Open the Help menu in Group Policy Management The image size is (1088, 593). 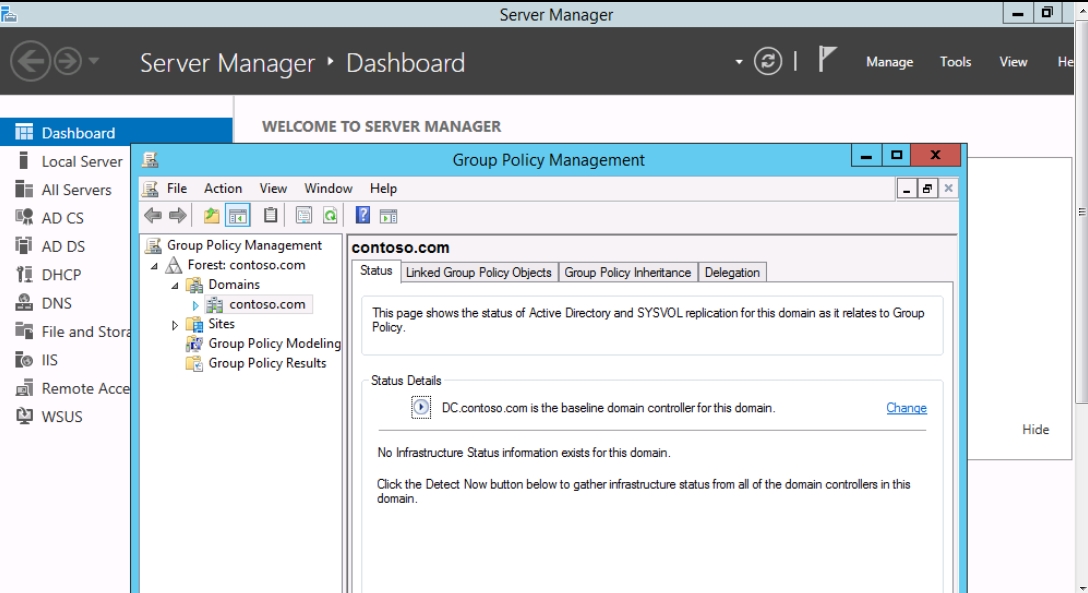click(383, 189)
